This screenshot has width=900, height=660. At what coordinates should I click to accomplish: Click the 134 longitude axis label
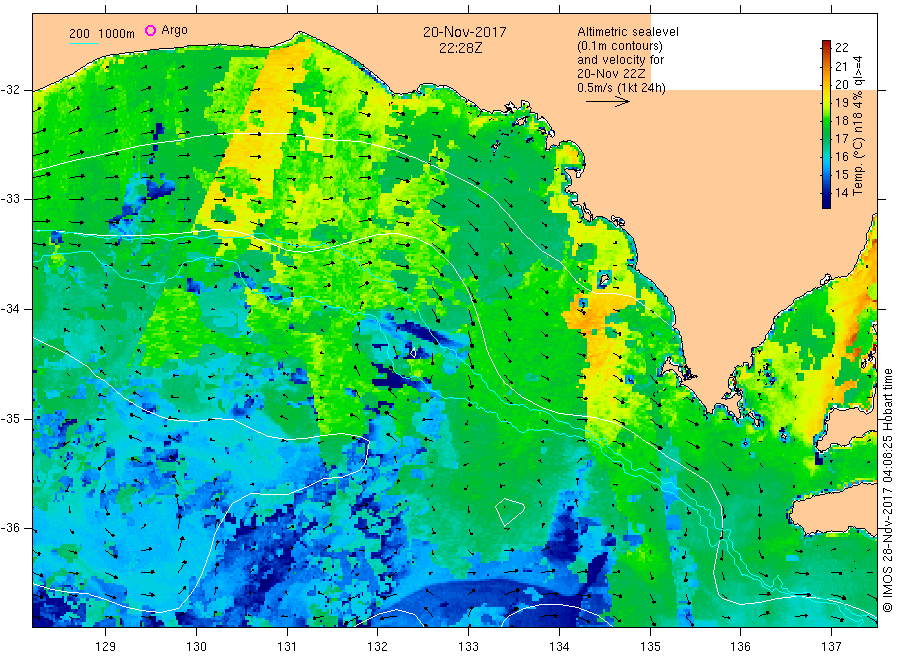[559, 646]
